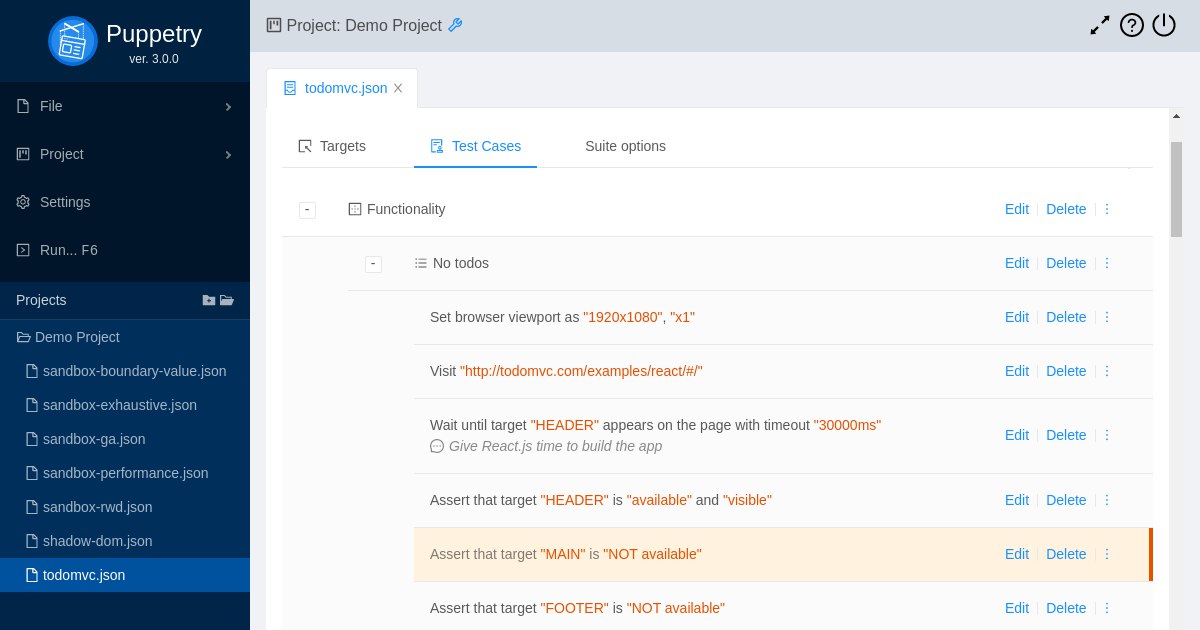Open more options for Wait until HEADER step
Viewport: 1200px width, 630px height.
coord(1107,435)
